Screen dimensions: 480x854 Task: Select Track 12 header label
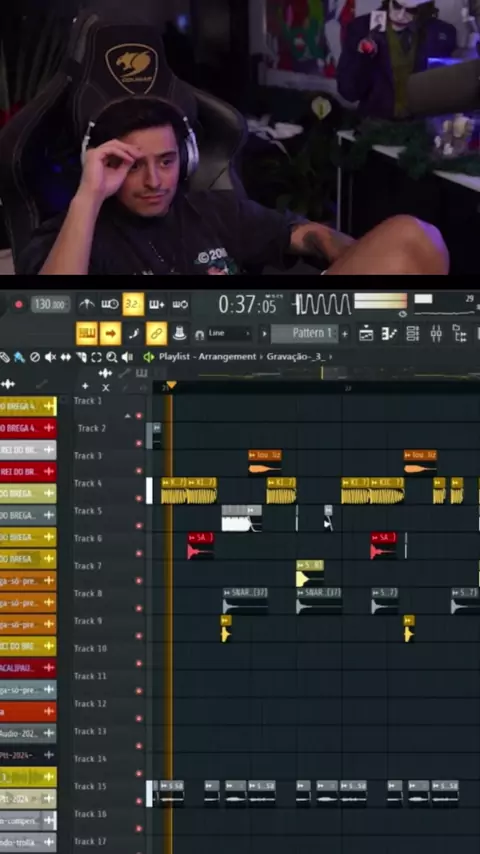(x=90, y=704)
